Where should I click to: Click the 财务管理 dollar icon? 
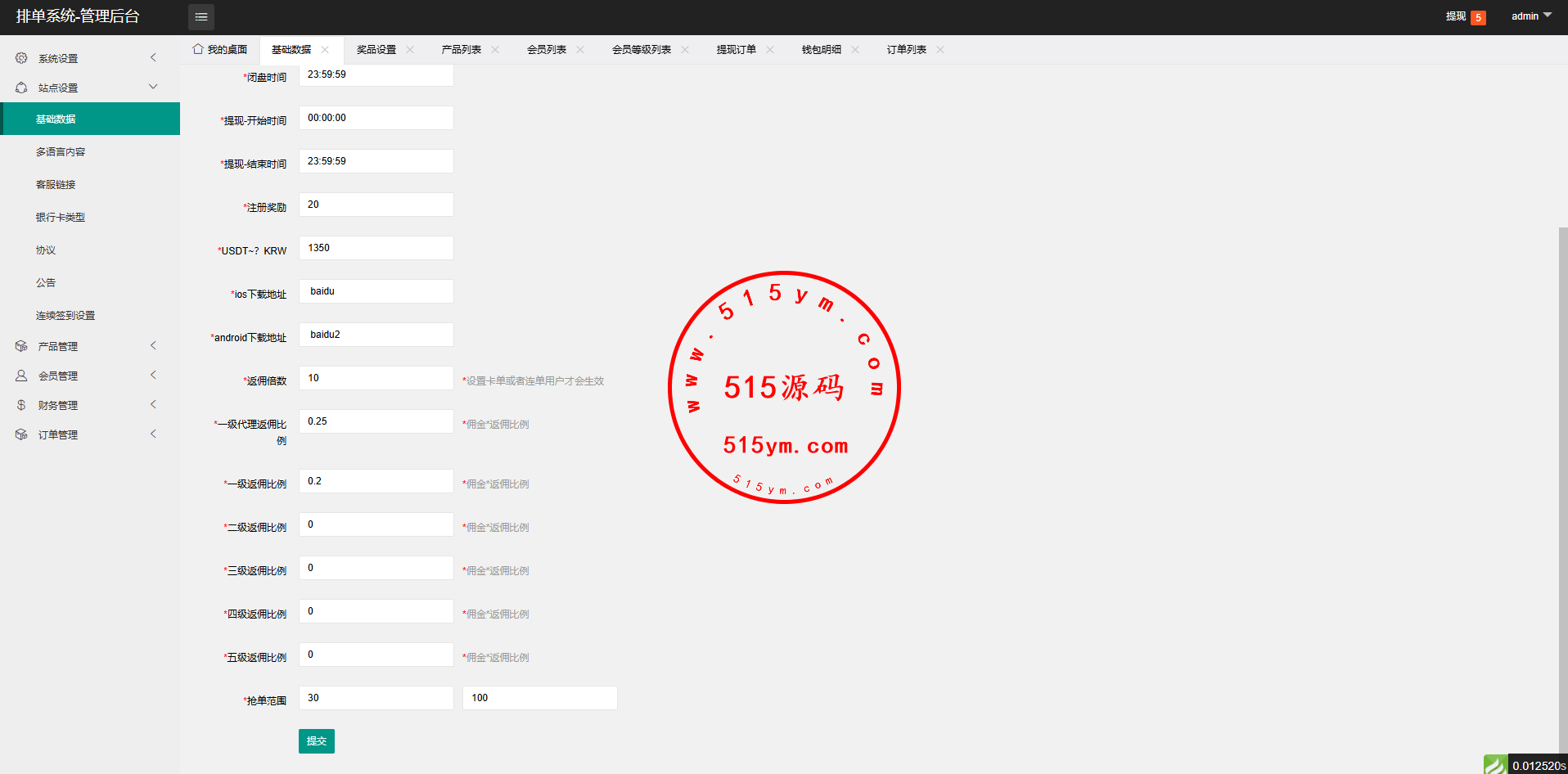[x=21, y=405]
